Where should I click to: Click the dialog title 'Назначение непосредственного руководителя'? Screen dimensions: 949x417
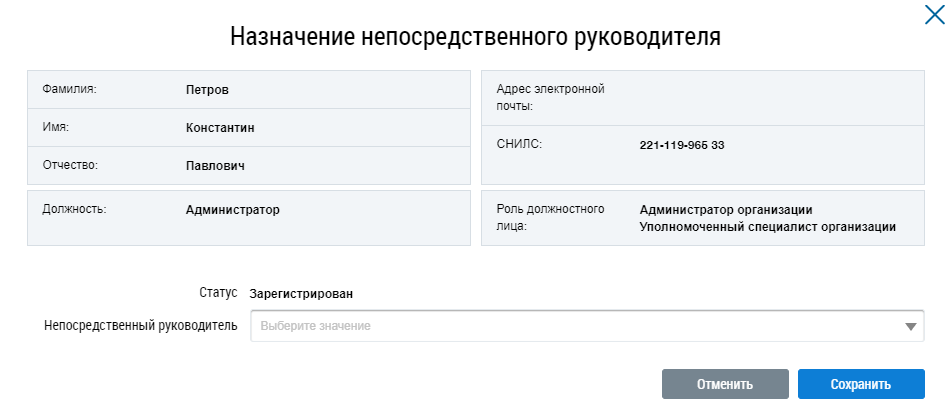point(475,37)
